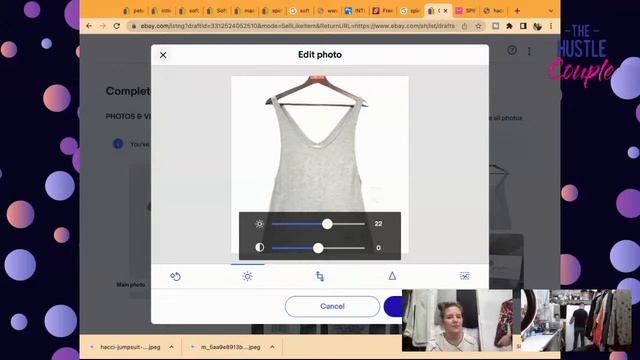
Task: Close the Edit photo dialog
Action: tap(163, 55)
